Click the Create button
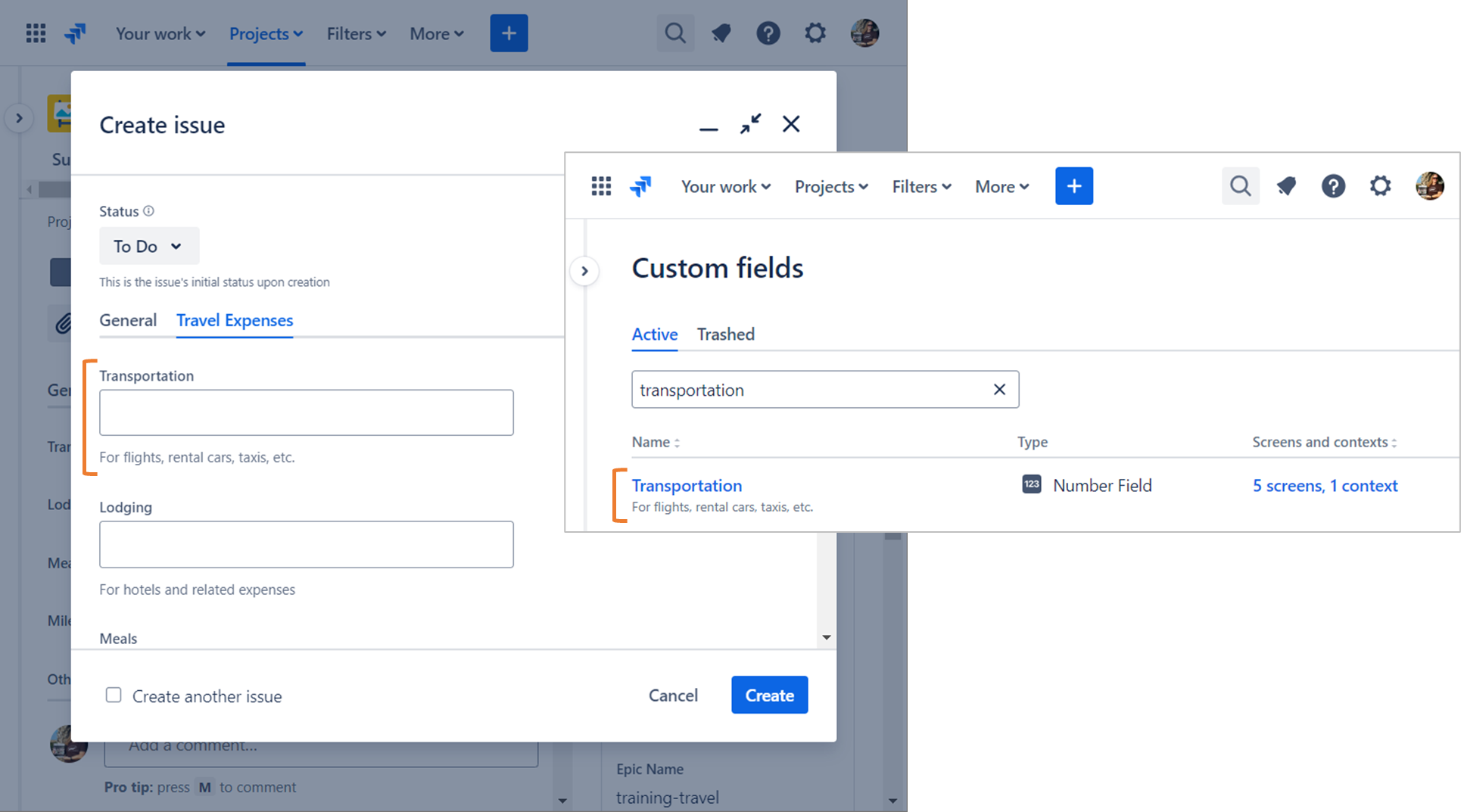 769,695
